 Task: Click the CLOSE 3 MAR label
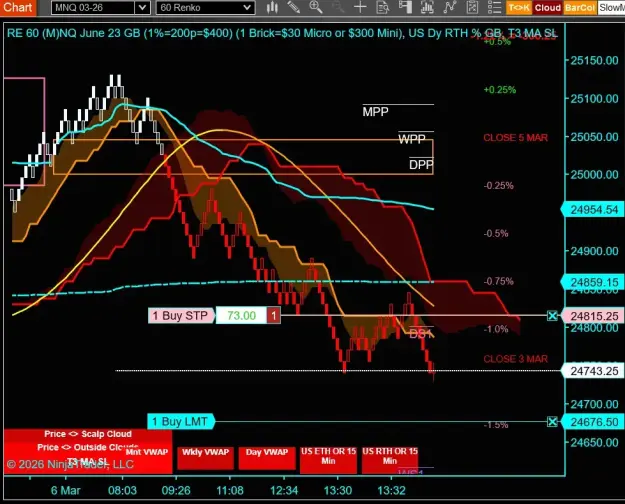[515, 359]
